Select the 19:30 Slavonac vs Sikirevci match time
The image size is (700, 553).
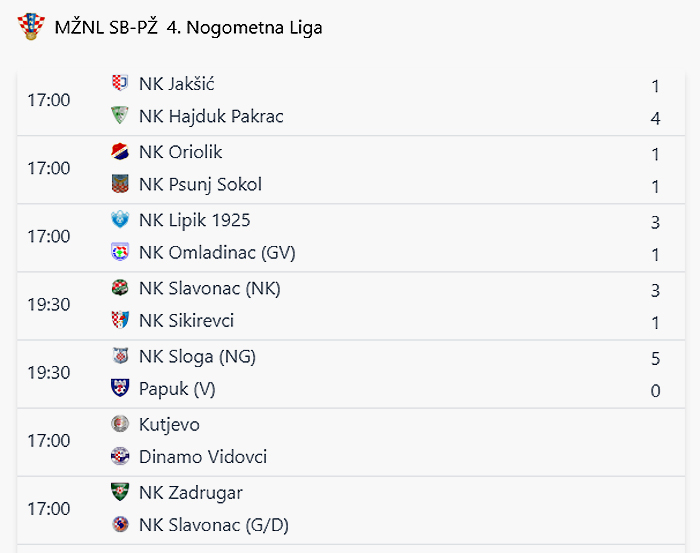(x=49, y=304)
